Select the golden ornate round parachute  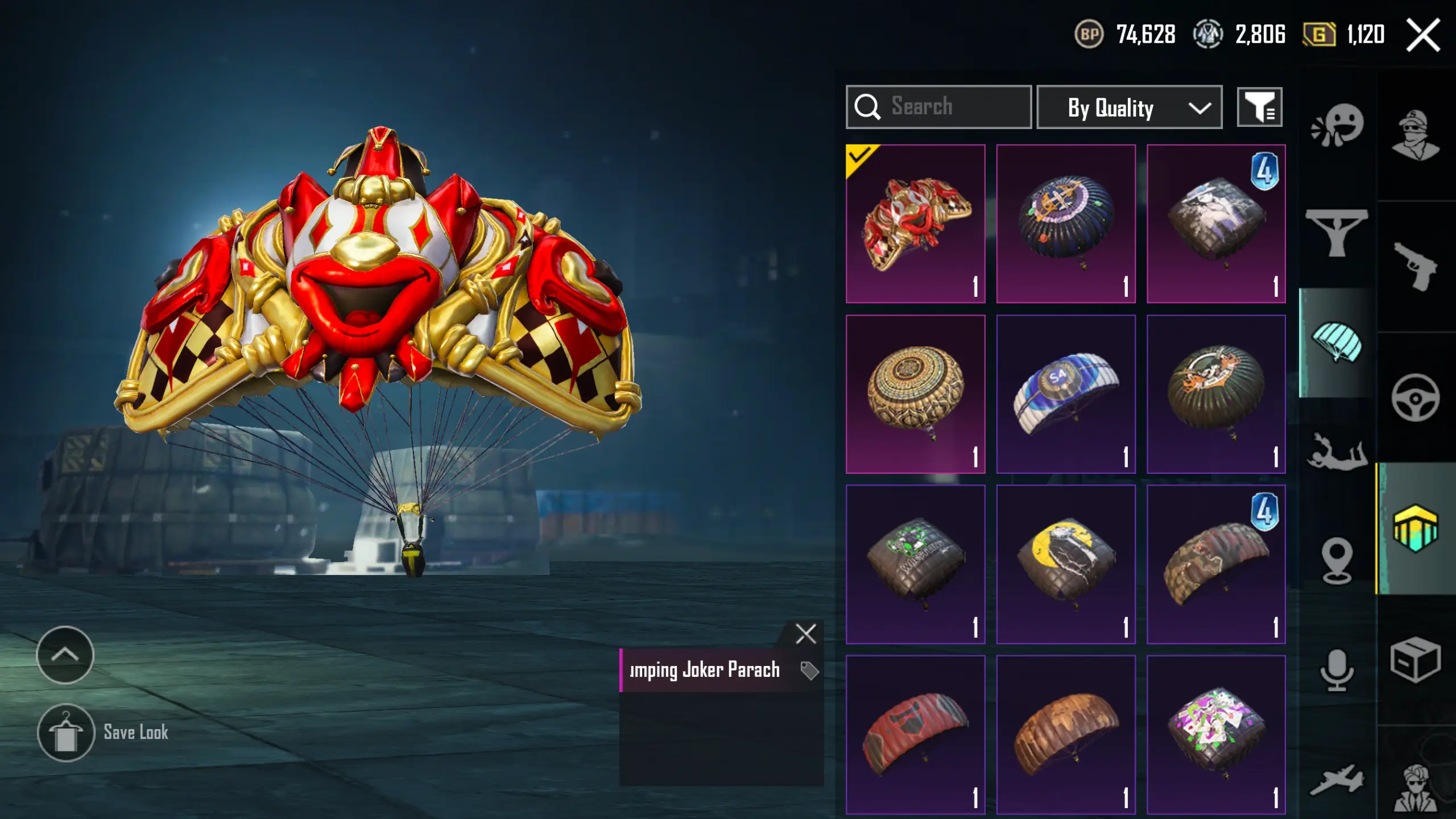(x=916, y=394)
